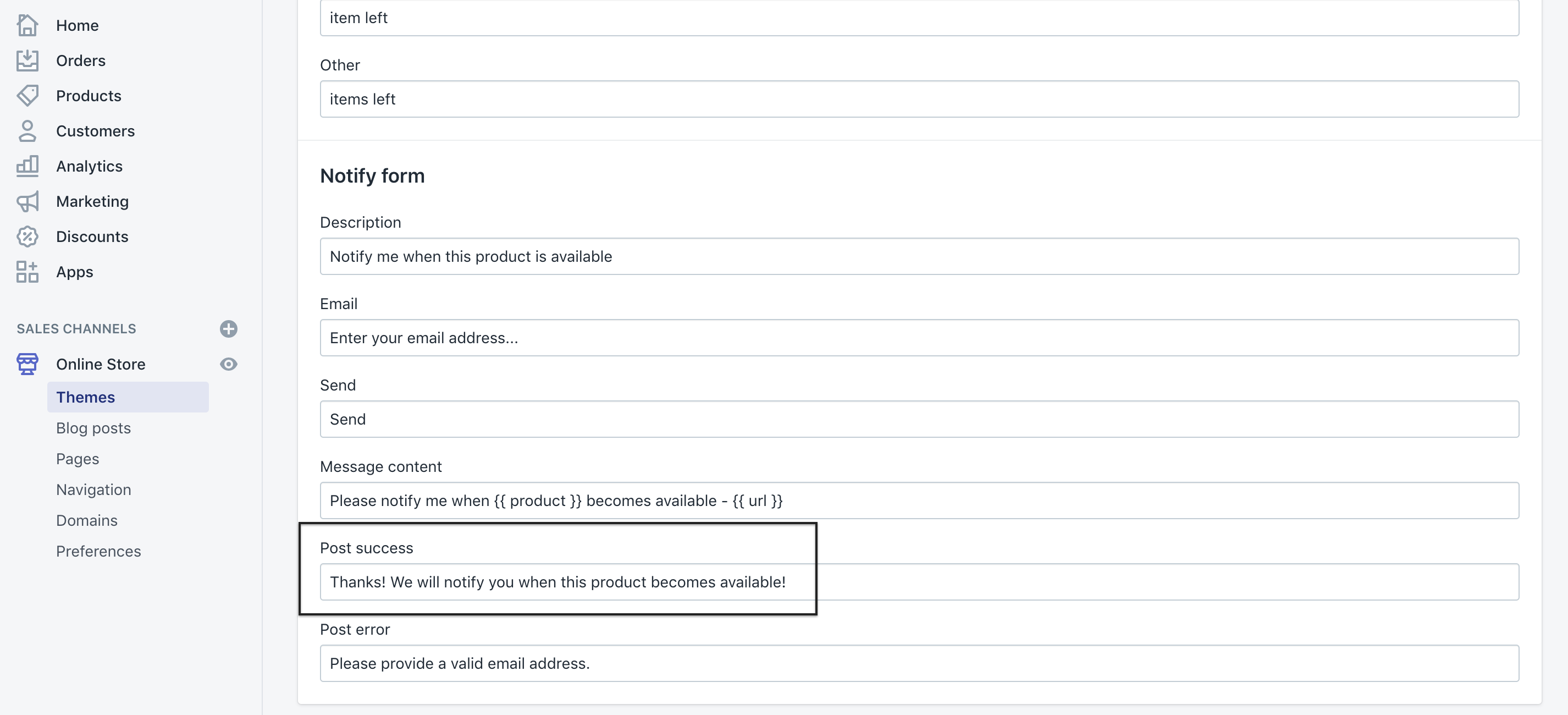Select Themes in Online Store submenu
This screenshot has height=715, width=1568.
coord(86,397)
